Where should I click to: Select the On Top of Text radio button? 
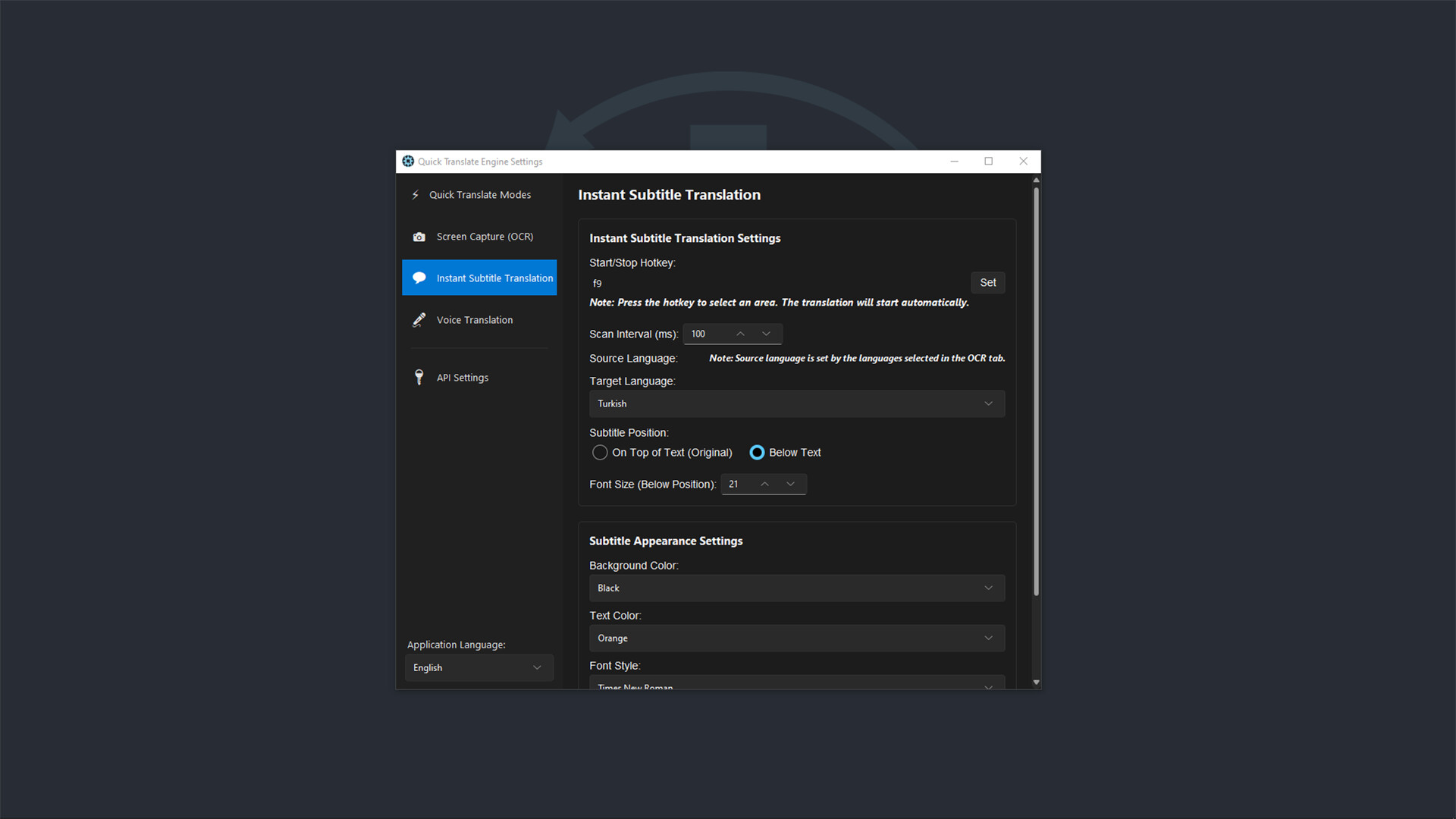(x=599, y=452)
